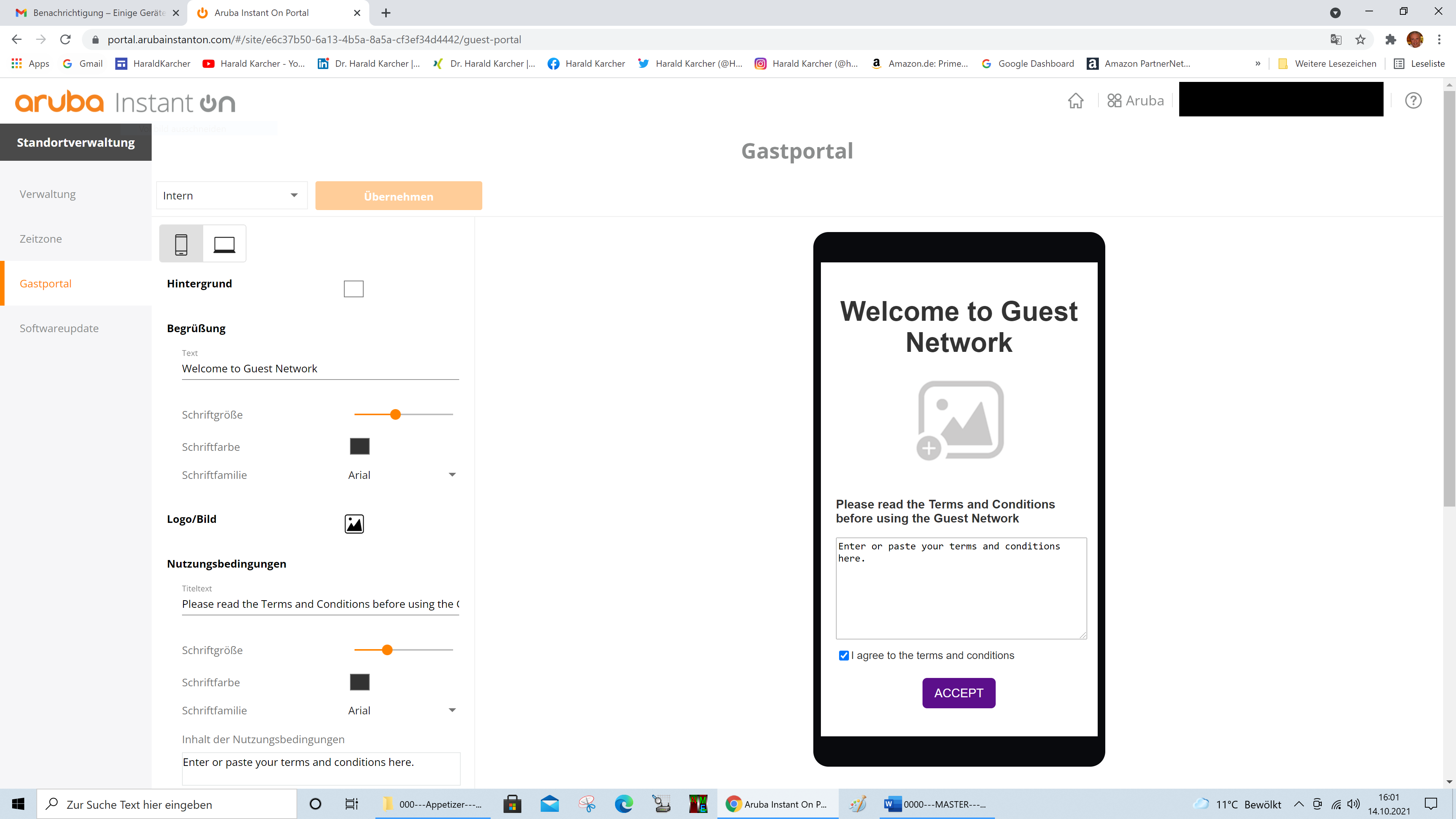
Task: Switch to laptop preview mode
Action: (224, 244)
